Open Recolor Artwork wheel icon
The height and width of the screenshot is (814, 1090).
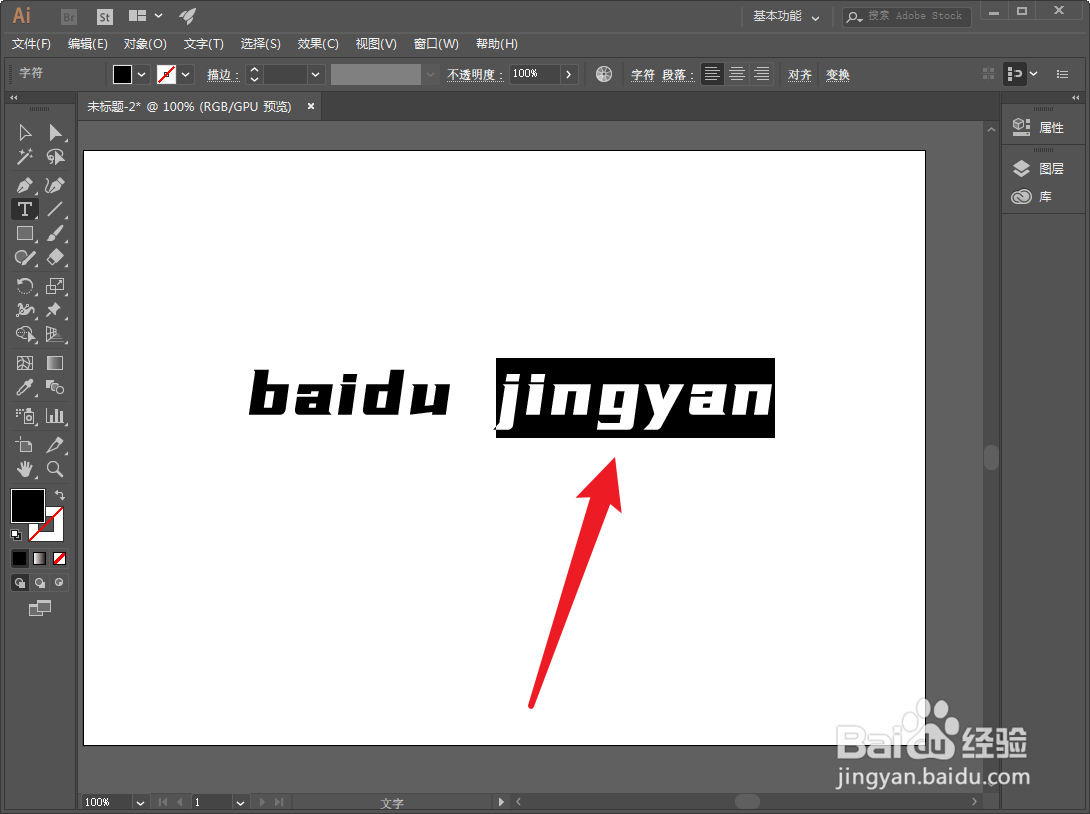(x=604, y=74)
